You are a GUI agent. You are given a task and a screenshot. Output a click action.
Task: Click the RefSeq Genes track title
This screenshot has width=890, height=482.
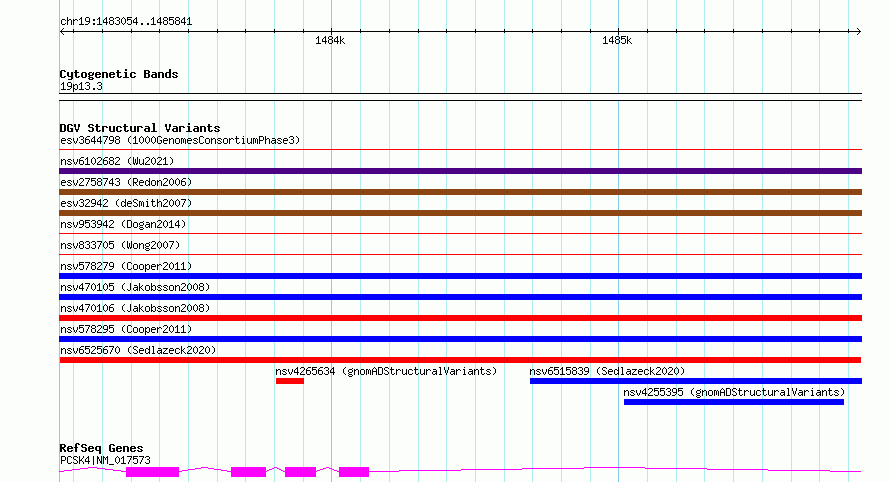(x=101, y=448)
